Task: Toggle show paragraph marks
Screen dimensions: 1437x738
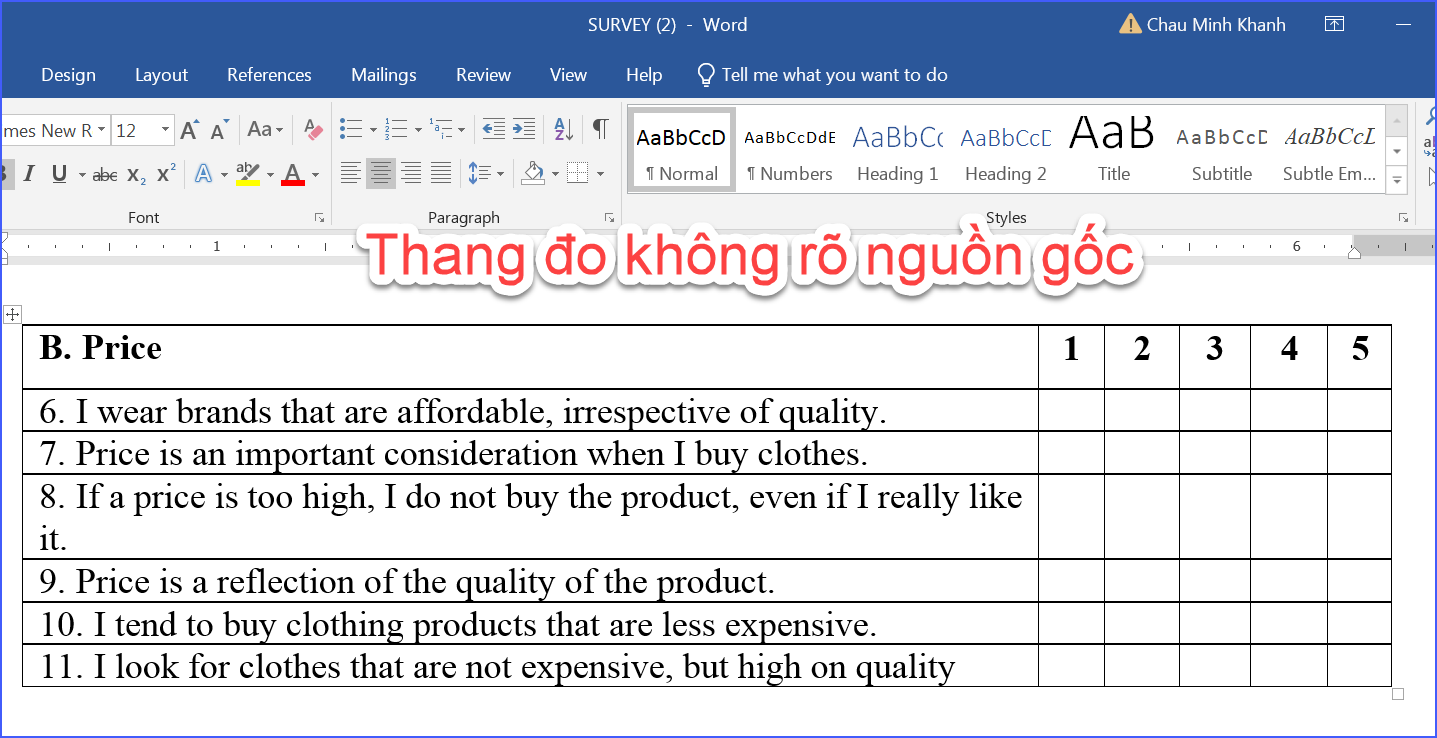Action: [x=600, y=129]
